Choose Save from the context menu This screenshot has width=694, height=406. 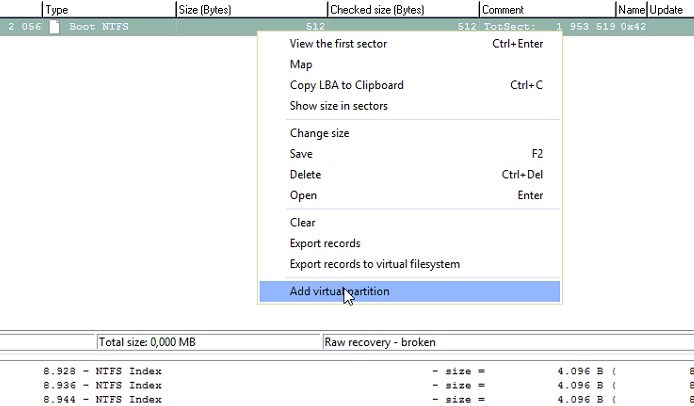301,154
